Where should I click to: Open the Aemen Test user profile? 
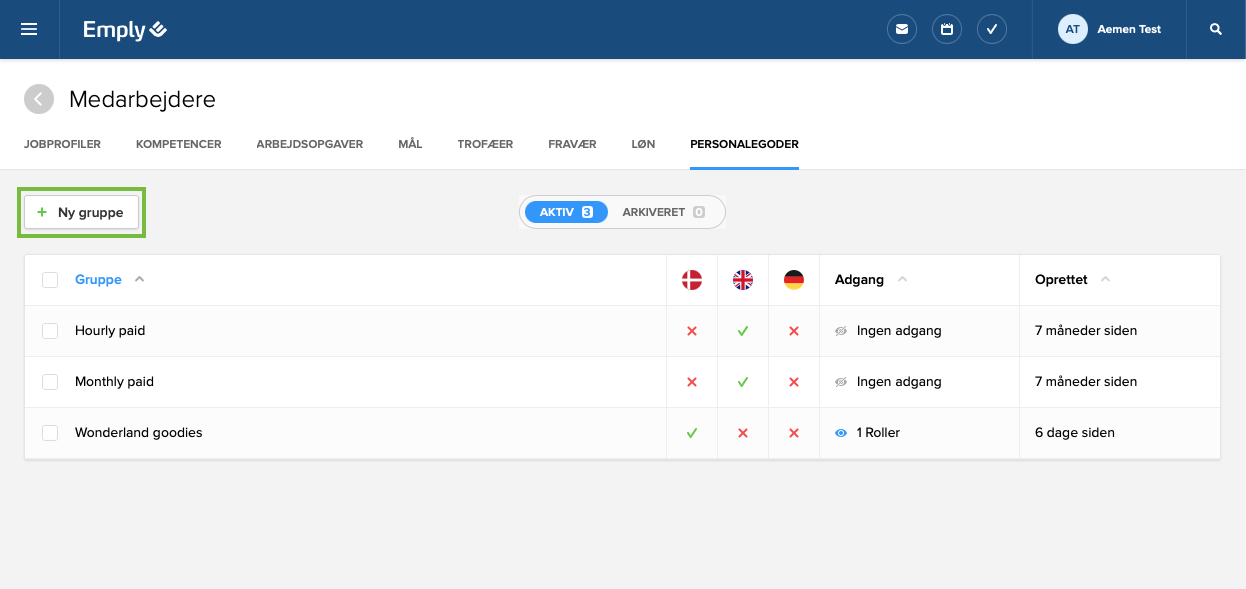[x=1110, y=29]
